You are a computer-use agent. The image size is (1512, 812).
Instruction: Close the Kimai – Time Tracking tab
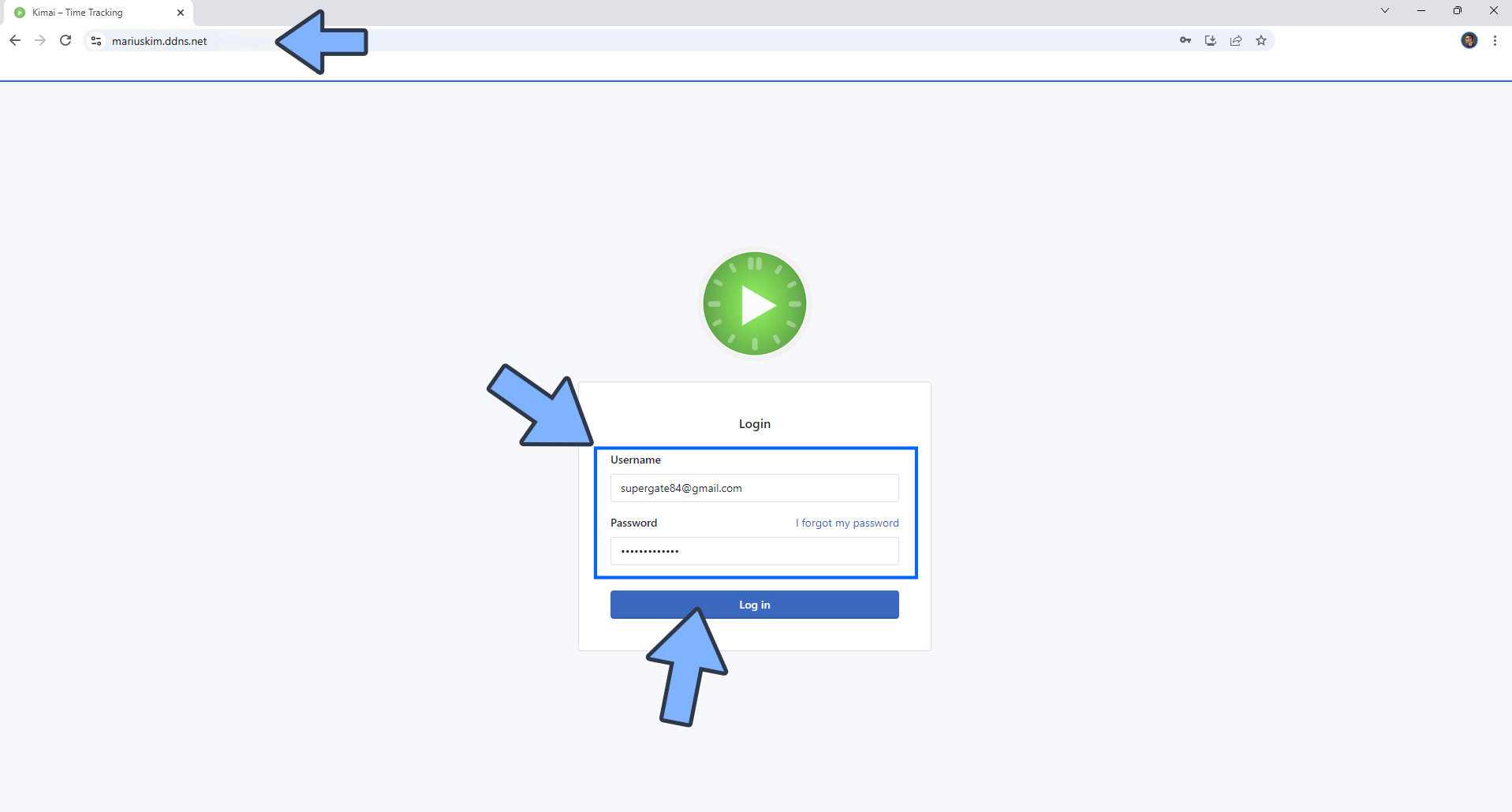181,13
